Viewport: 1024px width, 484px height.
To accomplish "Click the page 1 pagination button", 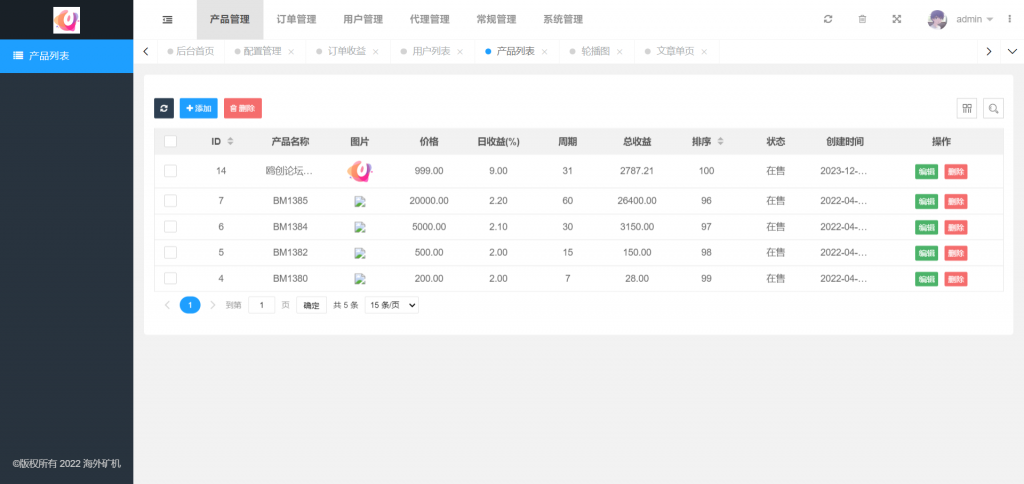I will coord(190,305).
